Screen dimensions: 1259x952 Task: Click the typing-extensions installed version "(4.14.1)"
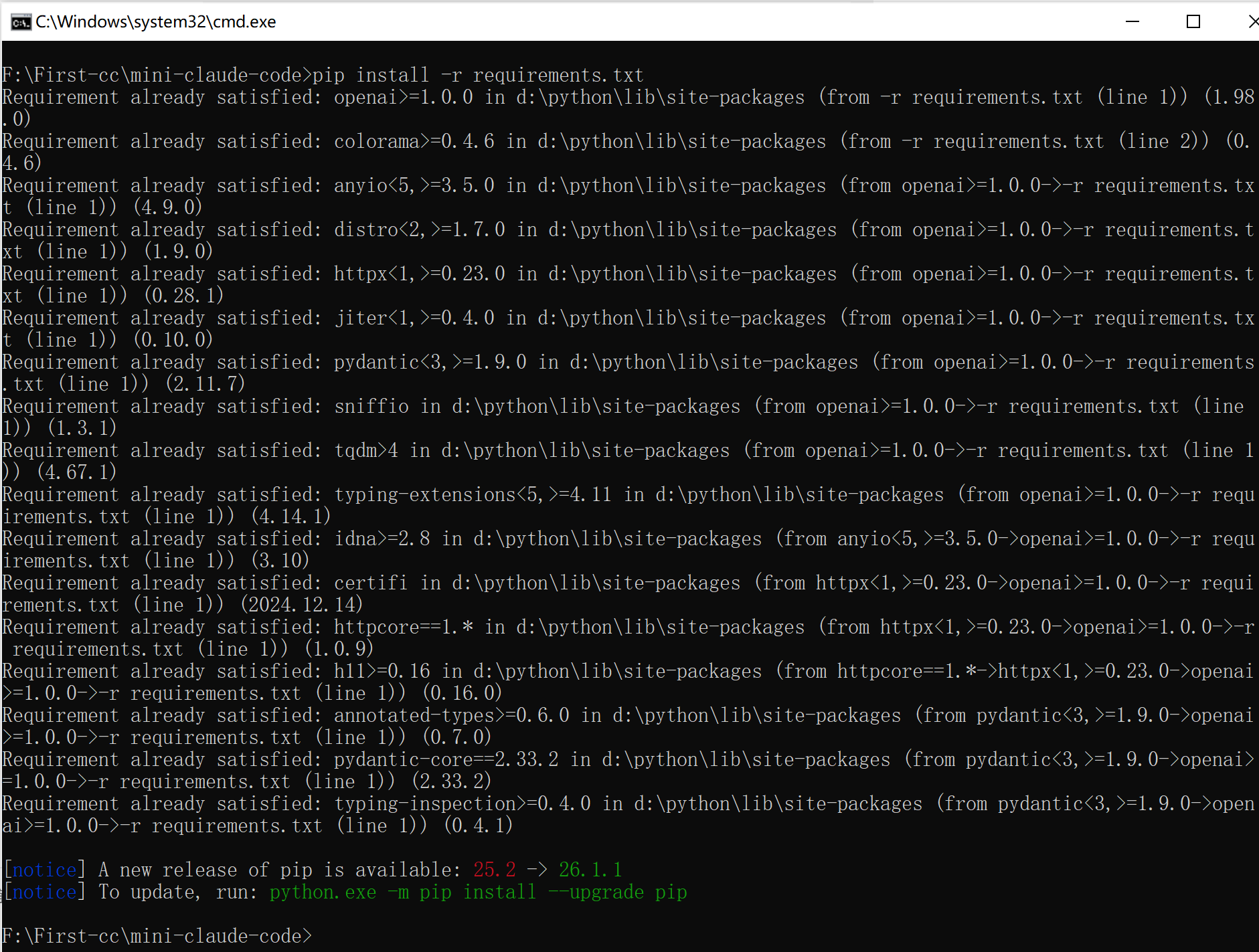point(291,516)
